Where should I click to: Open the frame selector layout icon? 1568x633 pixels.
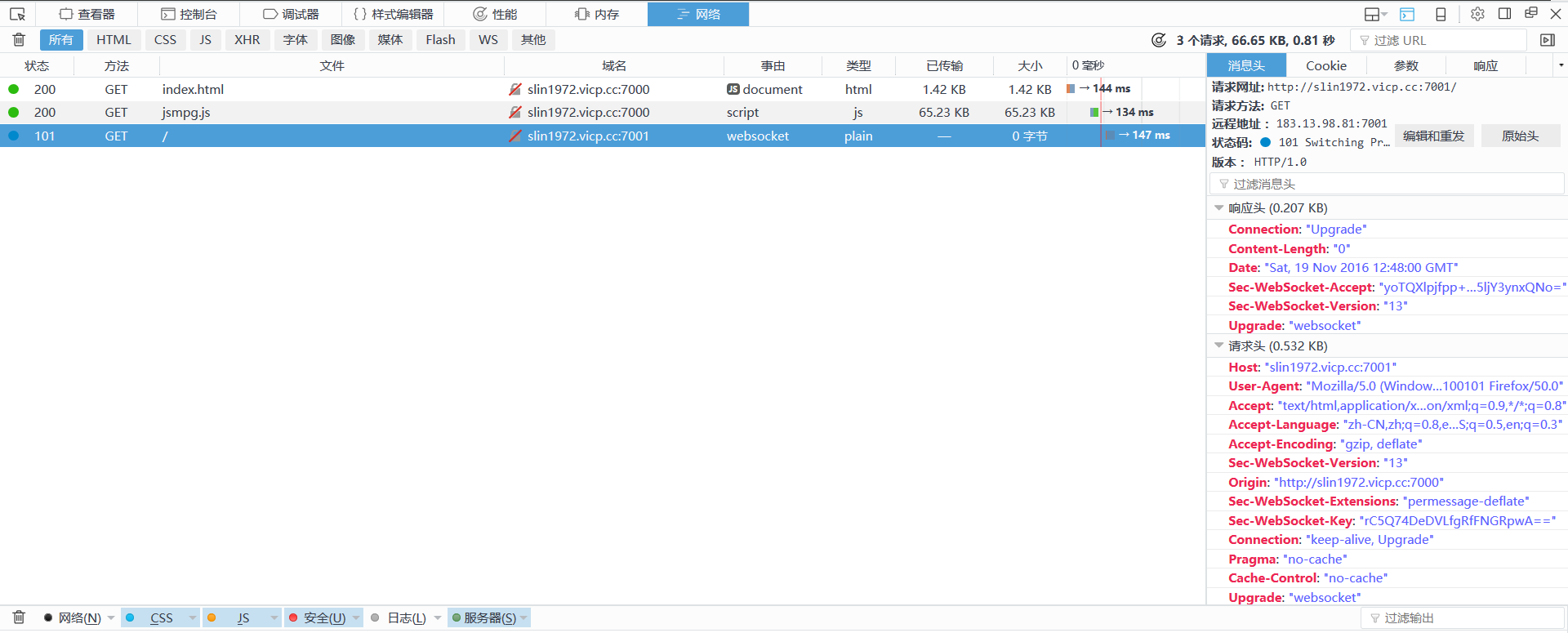pyautogui.click(x=1375, y=14)
